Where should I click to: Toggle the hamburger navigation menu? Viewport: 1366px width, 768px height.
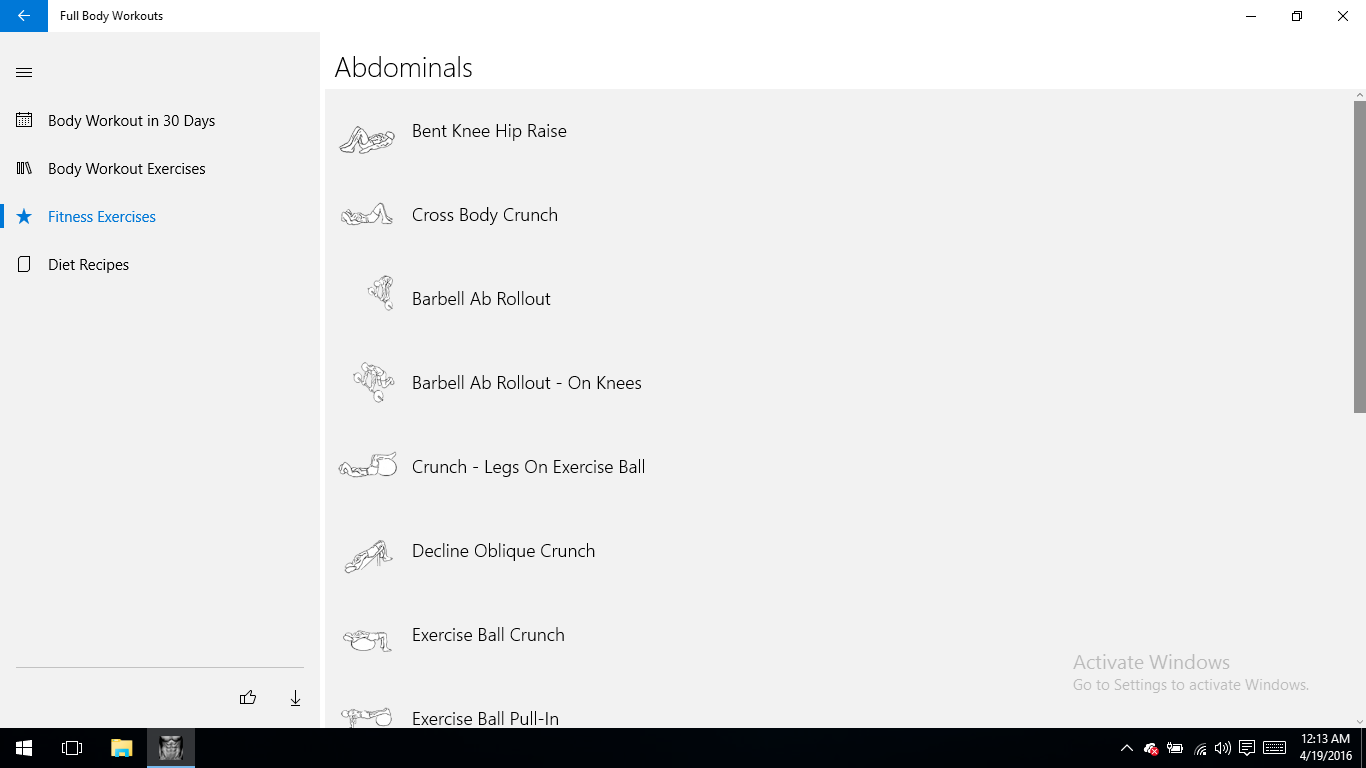(24, 72)
